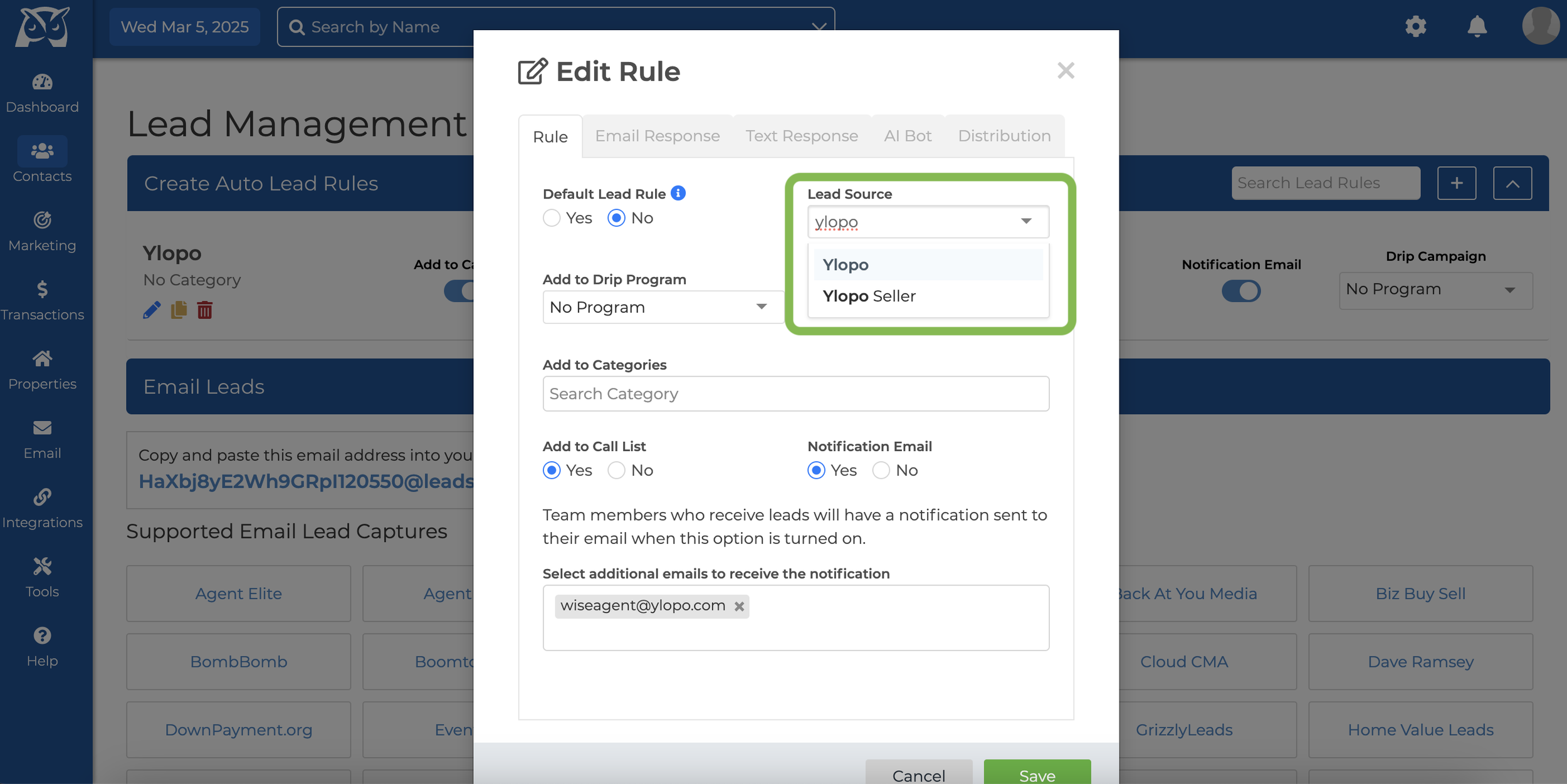
Task: Open the Drip Campaign No Program dropdown
Action: (1435, 290)
